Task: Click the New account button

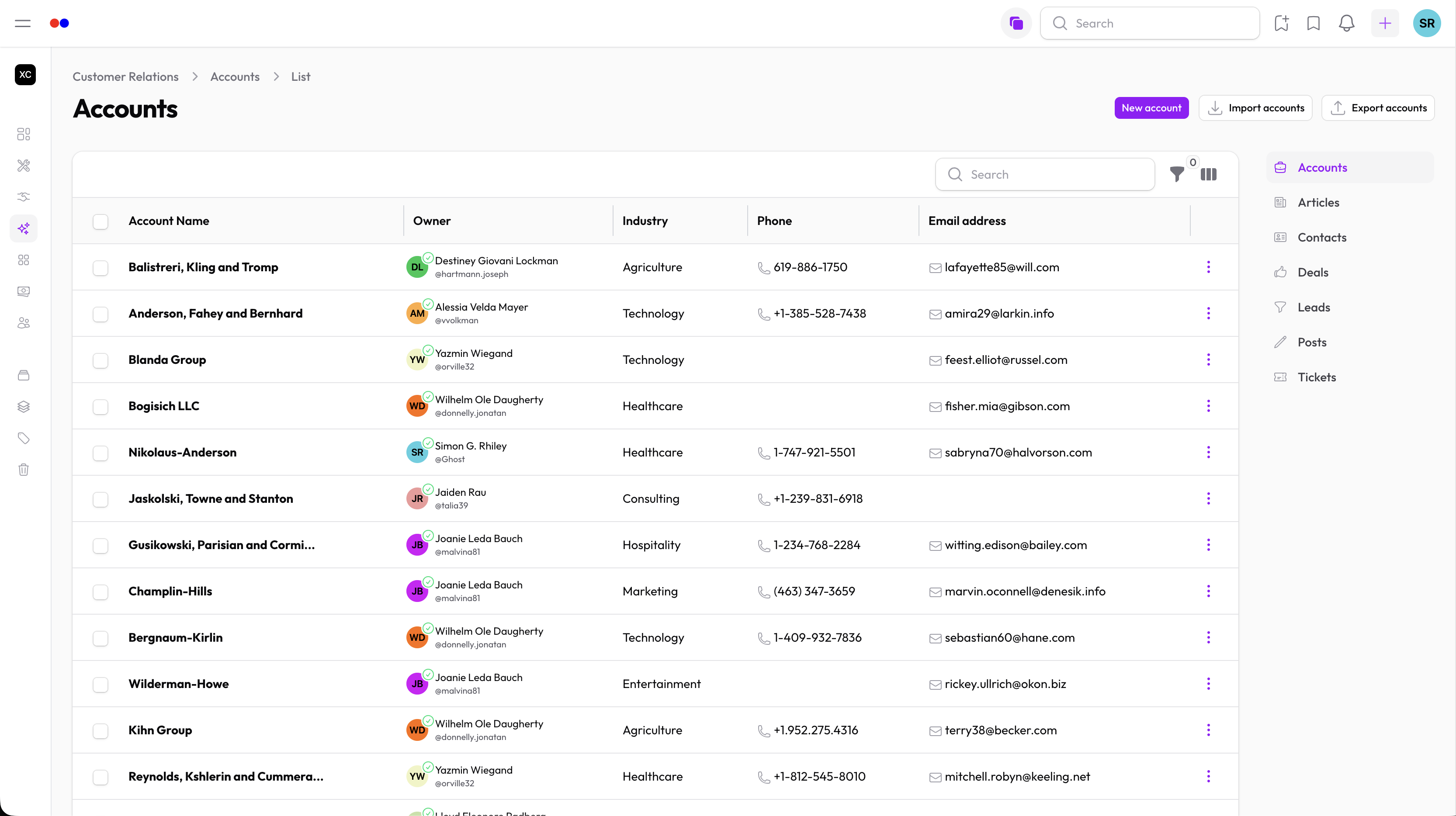Action: [x=1151, y=108]
